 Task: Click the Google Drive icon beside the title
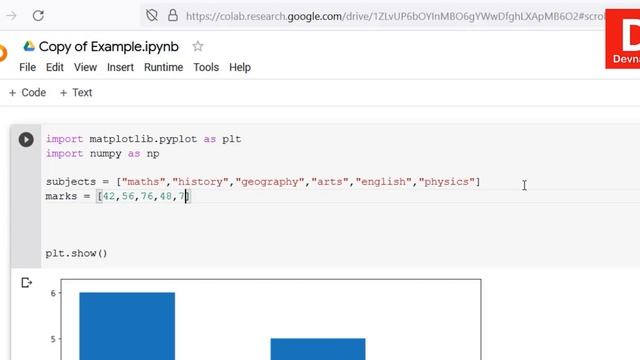[x=29, y=46]
